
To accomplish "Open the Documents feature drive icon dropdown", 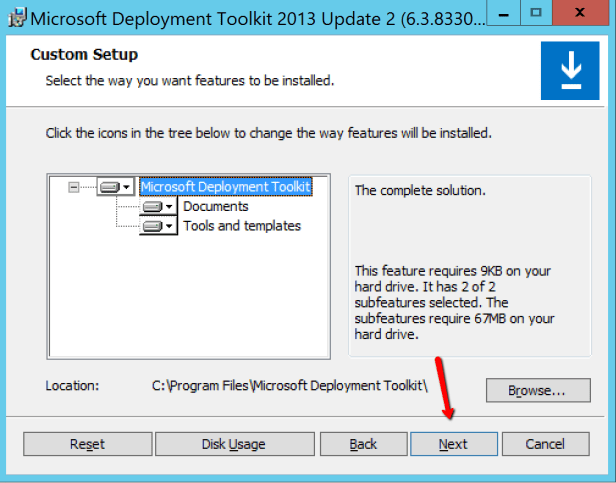I will coord(158,207).
